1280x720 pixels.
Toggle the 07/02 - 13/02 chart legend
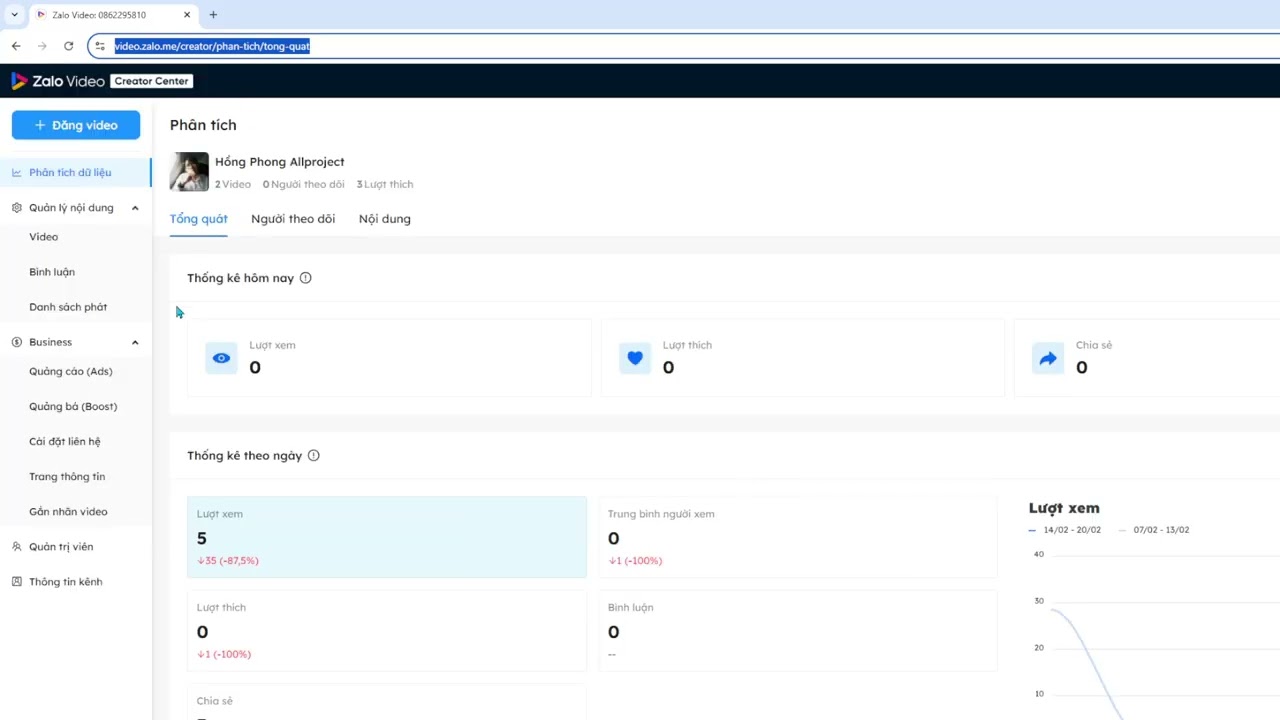(1155, 530)
